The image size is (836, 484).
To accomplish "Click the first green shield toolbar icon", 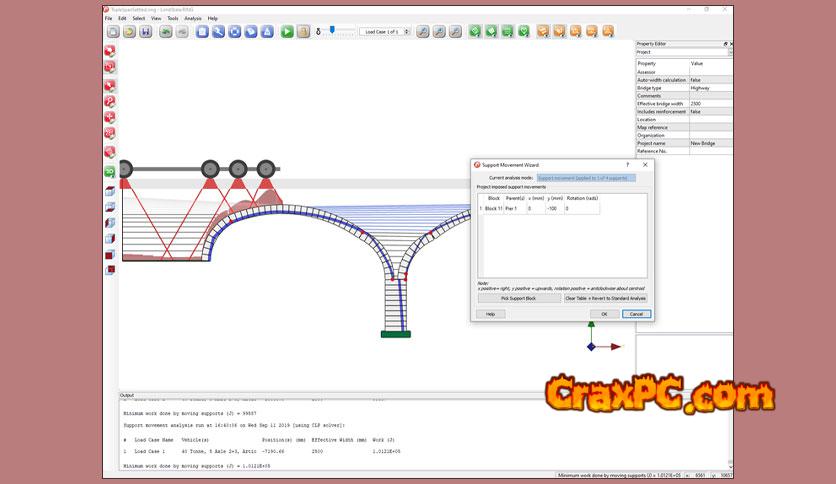I will point(475,32).
